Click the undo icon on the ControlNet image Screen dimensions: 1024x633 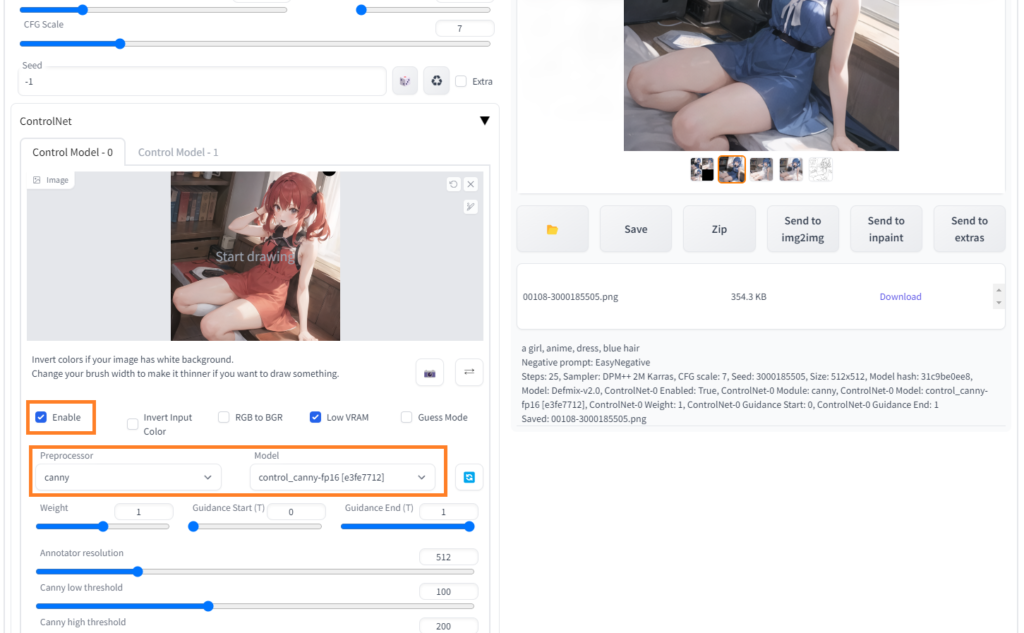point(453,184)
